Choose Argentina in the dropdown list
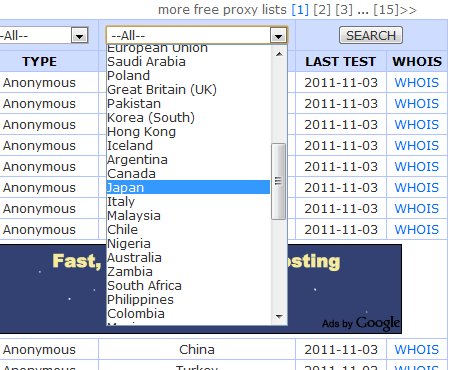 [x=188, y=160]
